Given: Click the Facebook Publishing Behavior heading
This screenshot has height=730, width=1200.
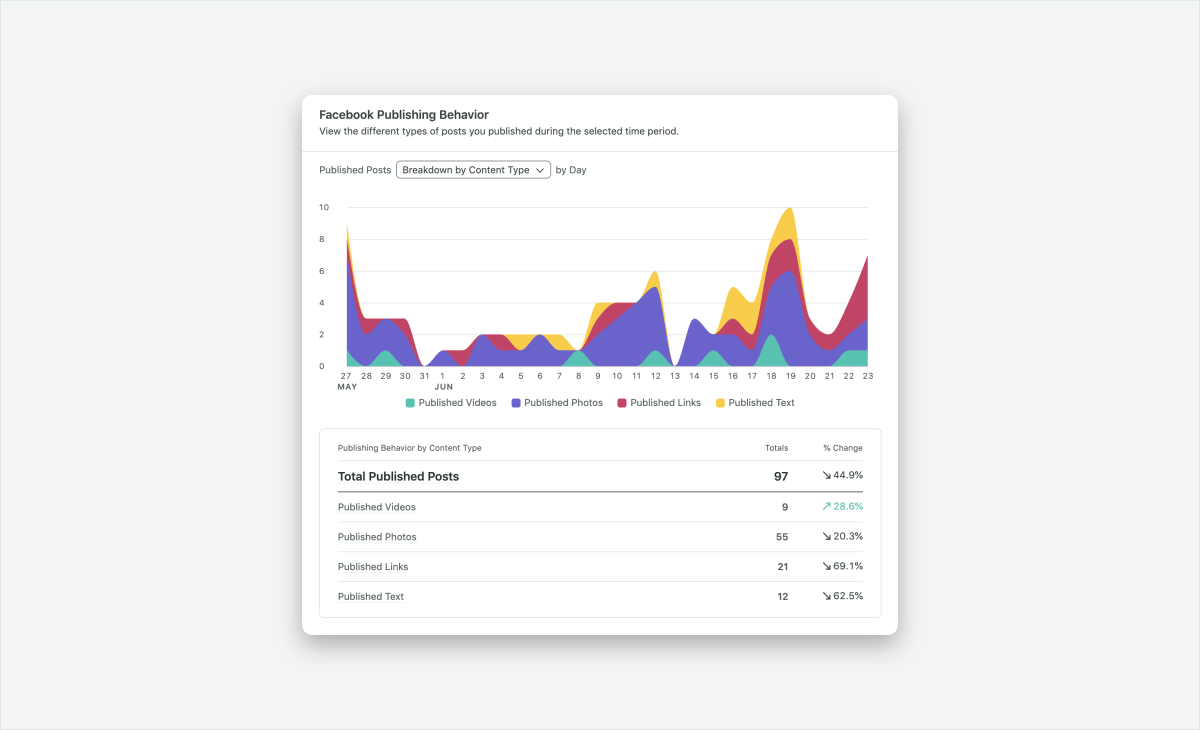Looking at the screenshot, I should click(404, 115).
